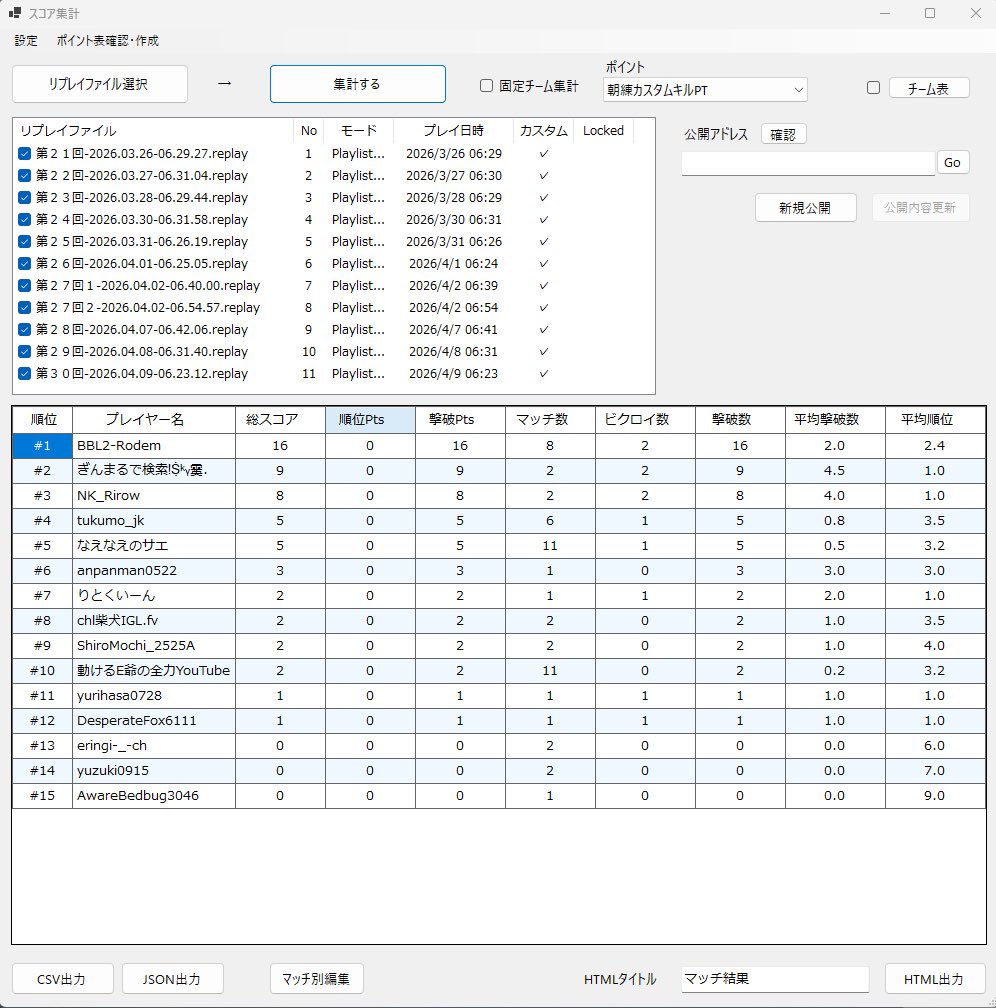
Task: Minimize the スコア集計 window
Action: tap(885, 13)
